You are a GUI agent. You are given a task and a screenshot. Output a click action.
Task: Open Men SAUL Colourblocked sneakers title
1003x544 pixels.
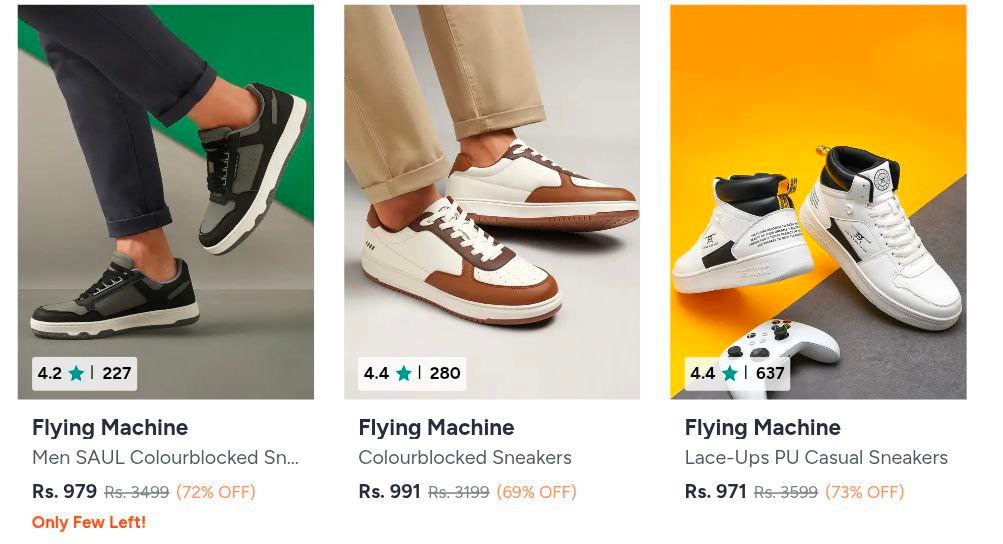(x=165, y=458)
